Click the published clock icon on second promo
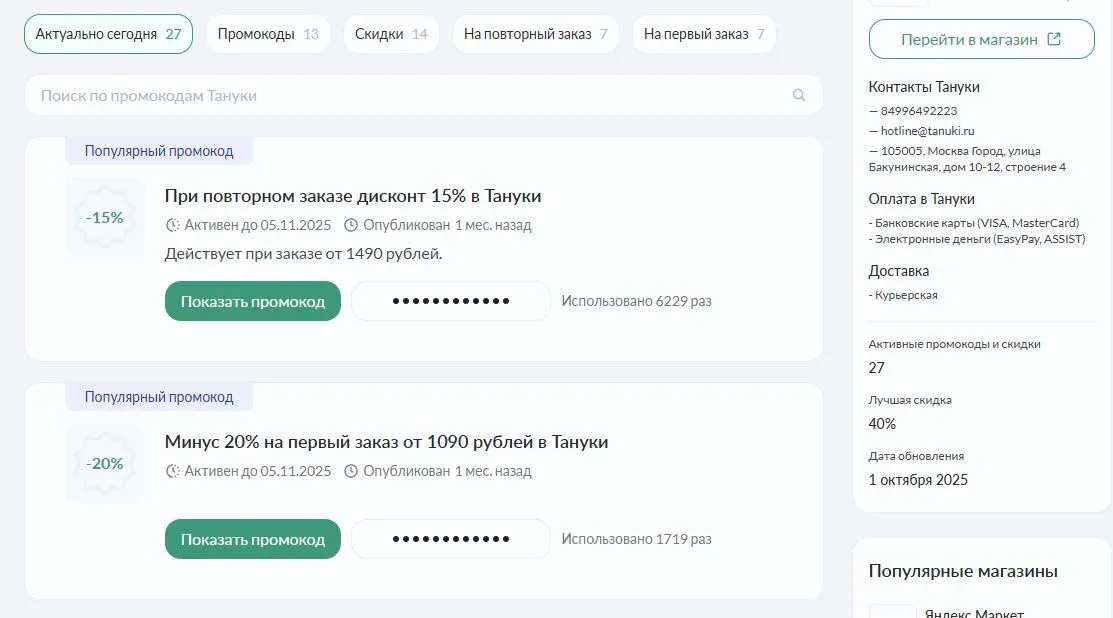This screenshot has height=618, width=1113. (x=351, y=472)
